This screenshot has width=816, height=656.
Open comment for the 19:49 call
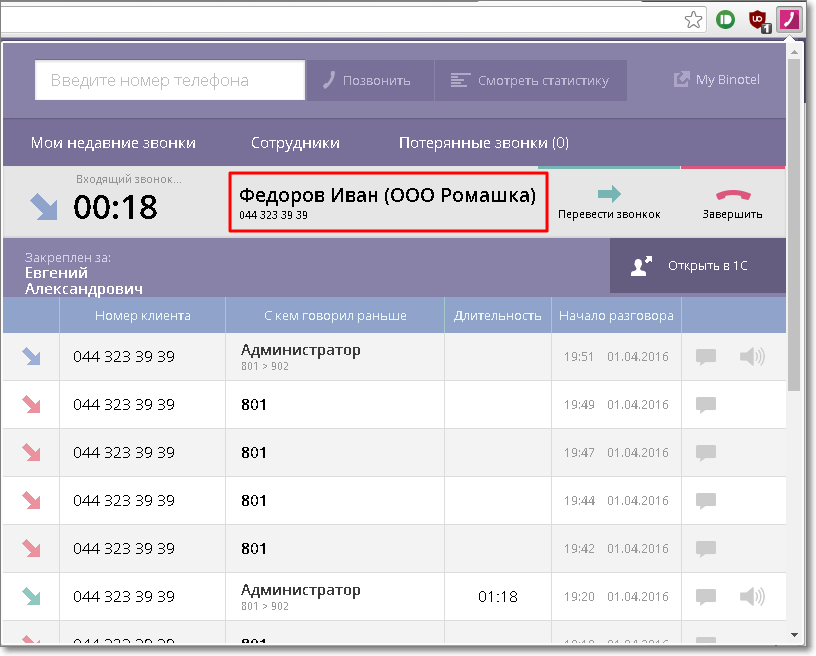point(706,405)
